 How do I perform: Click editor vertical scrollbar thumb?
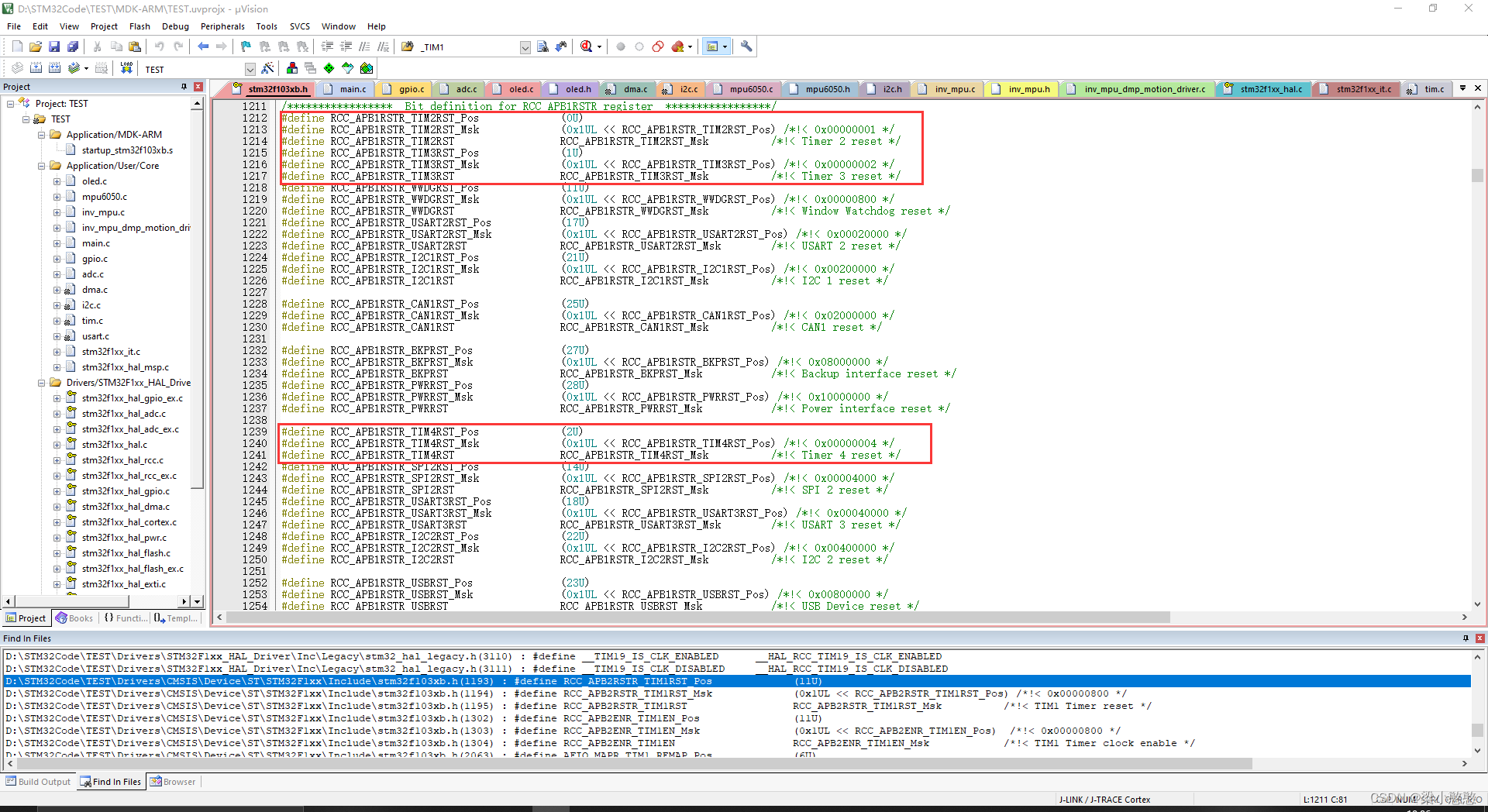tap(1477, 176)
